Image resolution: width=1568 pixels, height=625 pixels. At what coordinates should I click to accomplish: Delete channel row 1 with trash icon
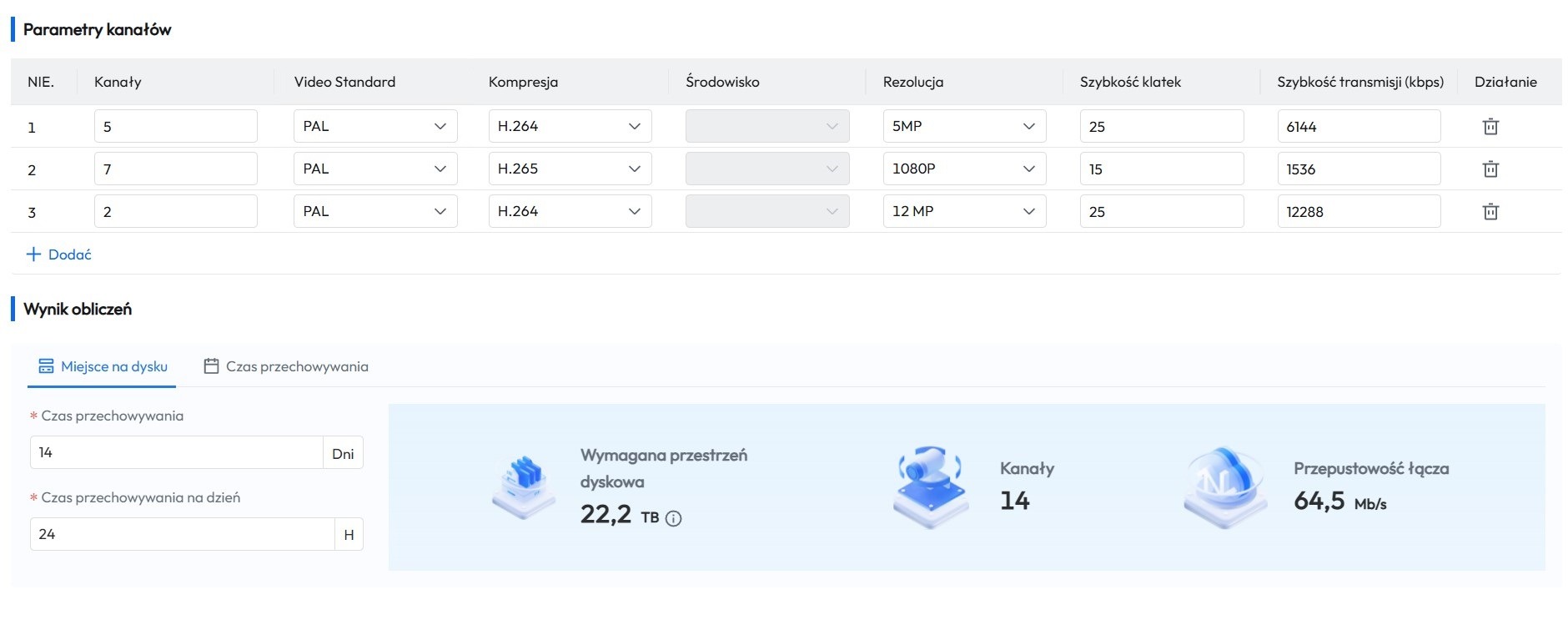1490,127
